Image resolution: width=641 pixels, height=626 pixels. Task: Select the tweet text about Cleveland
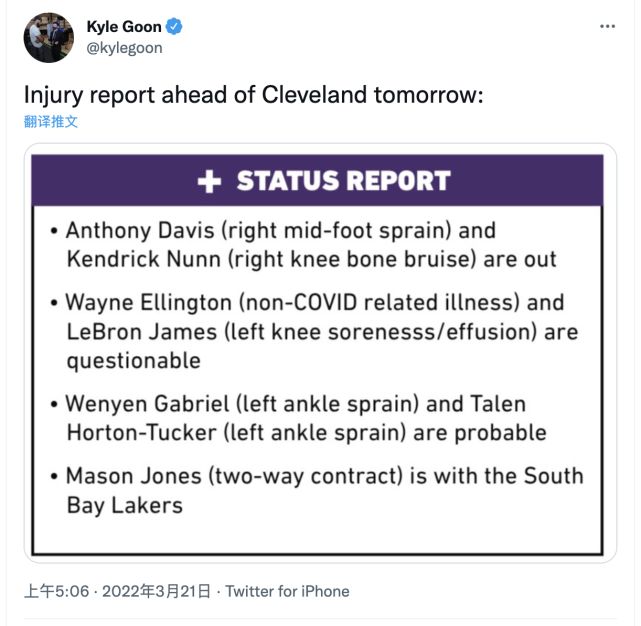[x=253, y=95]
